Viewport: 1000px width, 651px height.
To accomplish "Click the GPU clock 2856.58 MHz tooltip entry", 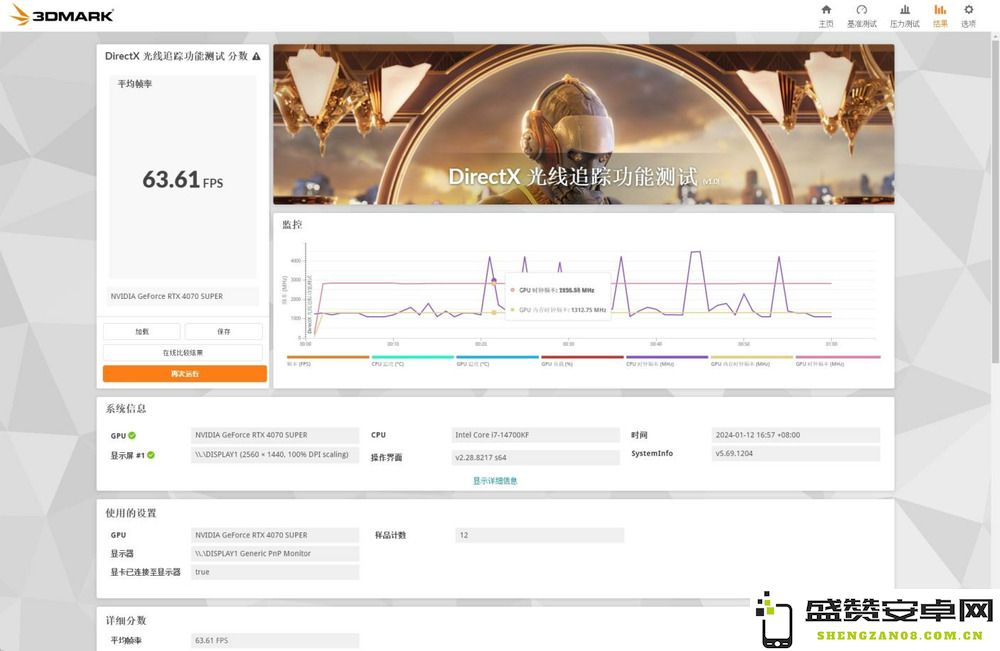I will [x=553, y=290].
